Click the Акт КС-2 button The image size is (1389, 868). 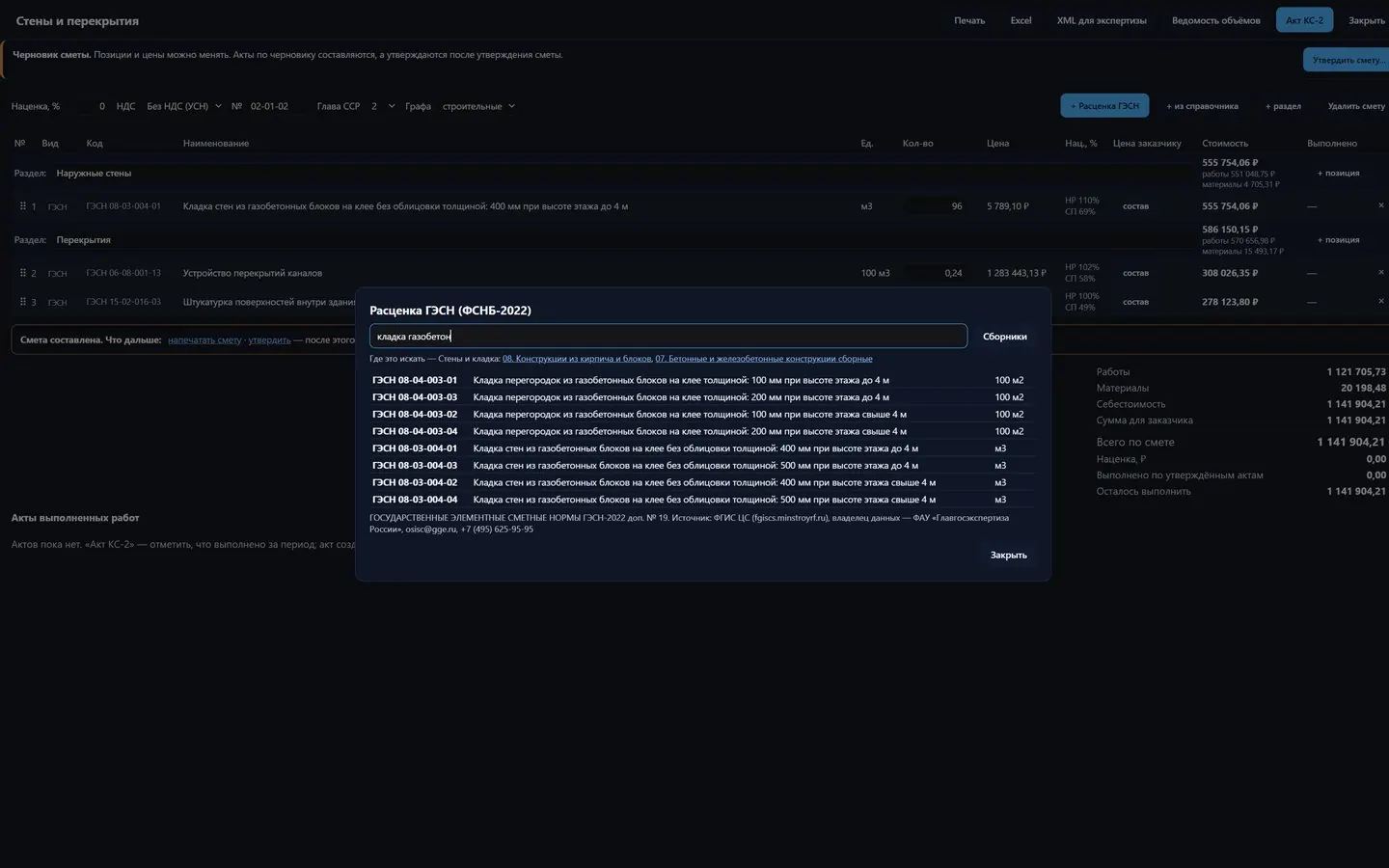1304,20
